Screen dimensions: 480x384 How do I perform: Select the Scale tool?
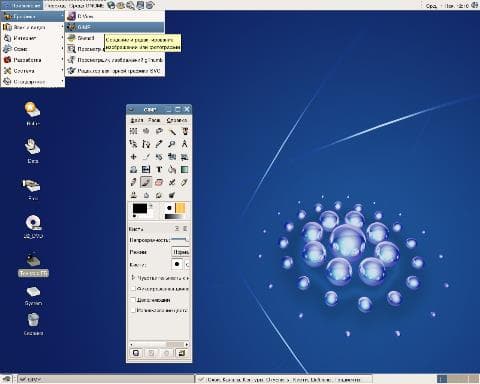point(172,156)
